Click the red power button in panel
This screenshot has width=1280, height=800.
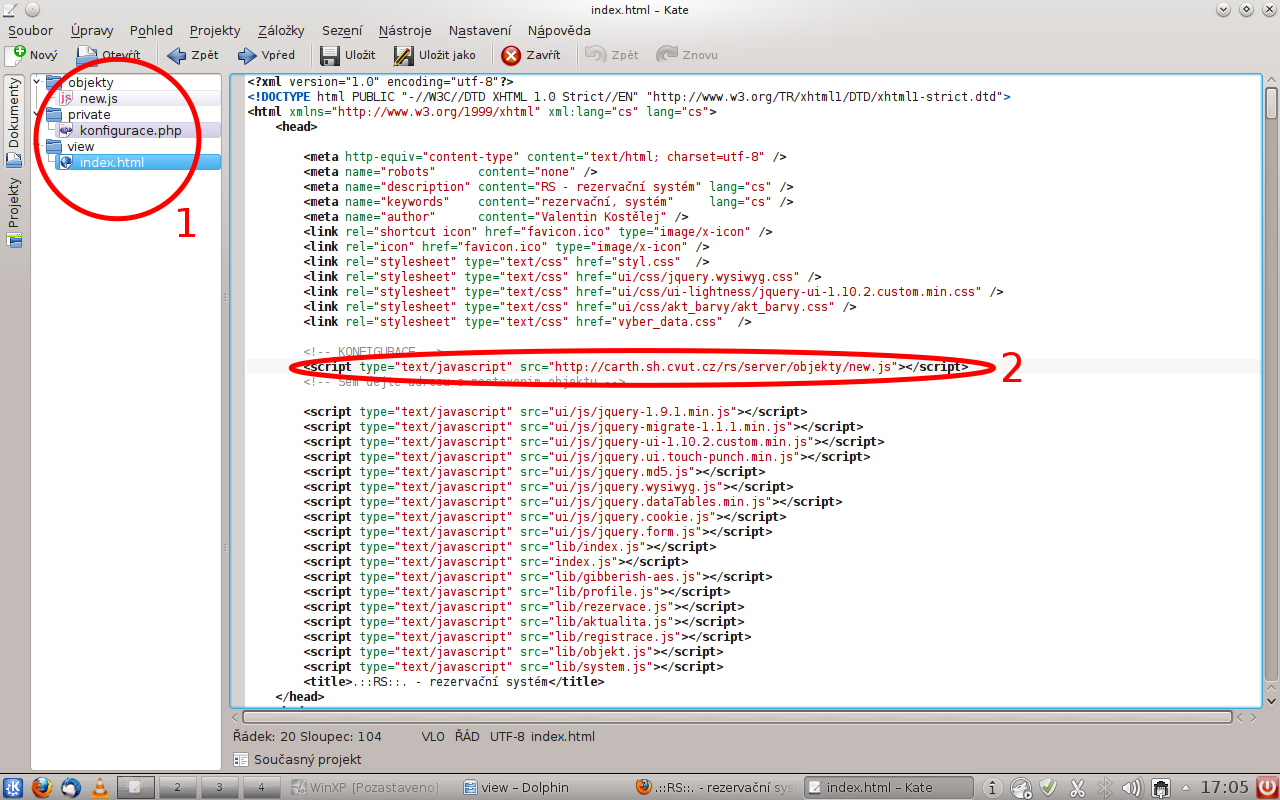click(x=1266, y=787)
